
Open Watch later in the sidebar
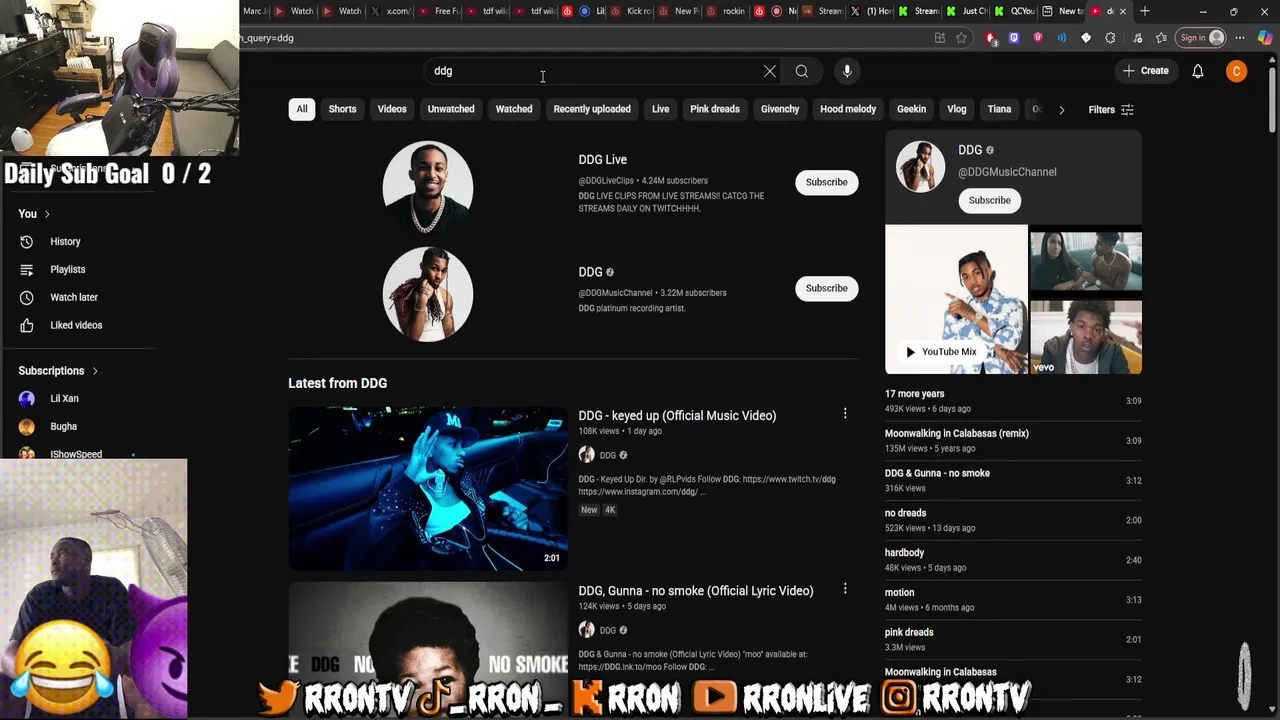tap(73, 297)
